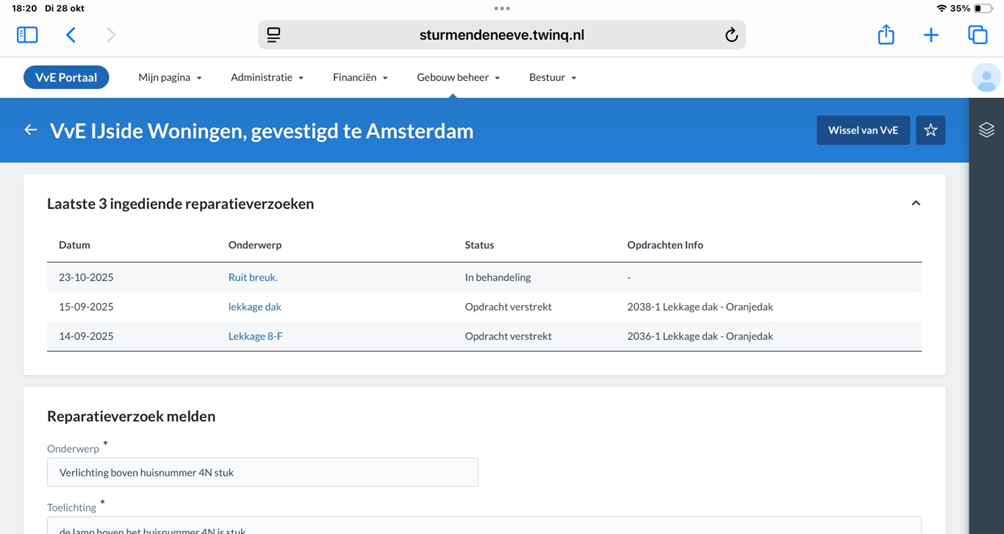
Task: Open the Ruit breuk. repair request link
Action: coord(253,277)
